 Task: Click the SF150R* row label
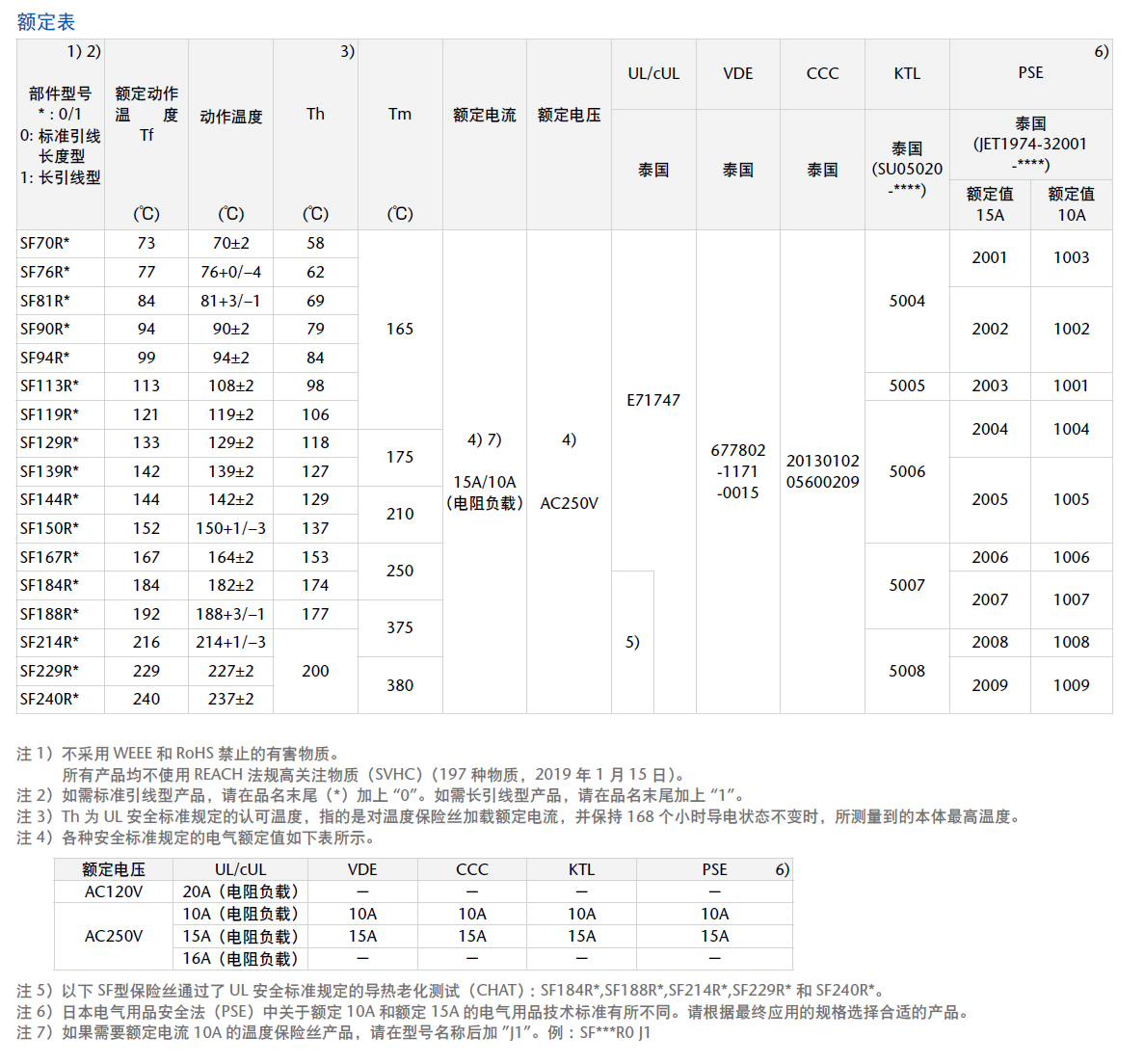(49, 528)
